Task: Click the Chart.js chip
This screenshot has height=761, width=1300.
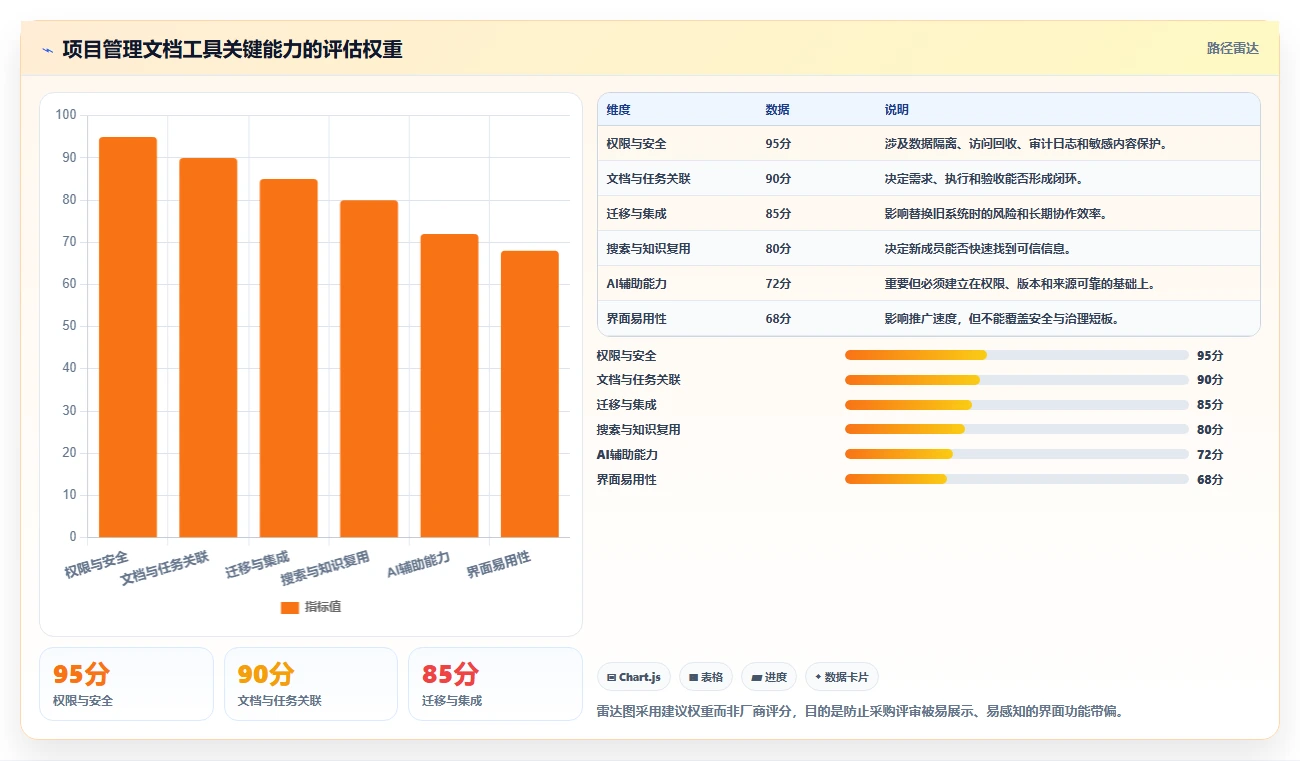Action: 634,677
